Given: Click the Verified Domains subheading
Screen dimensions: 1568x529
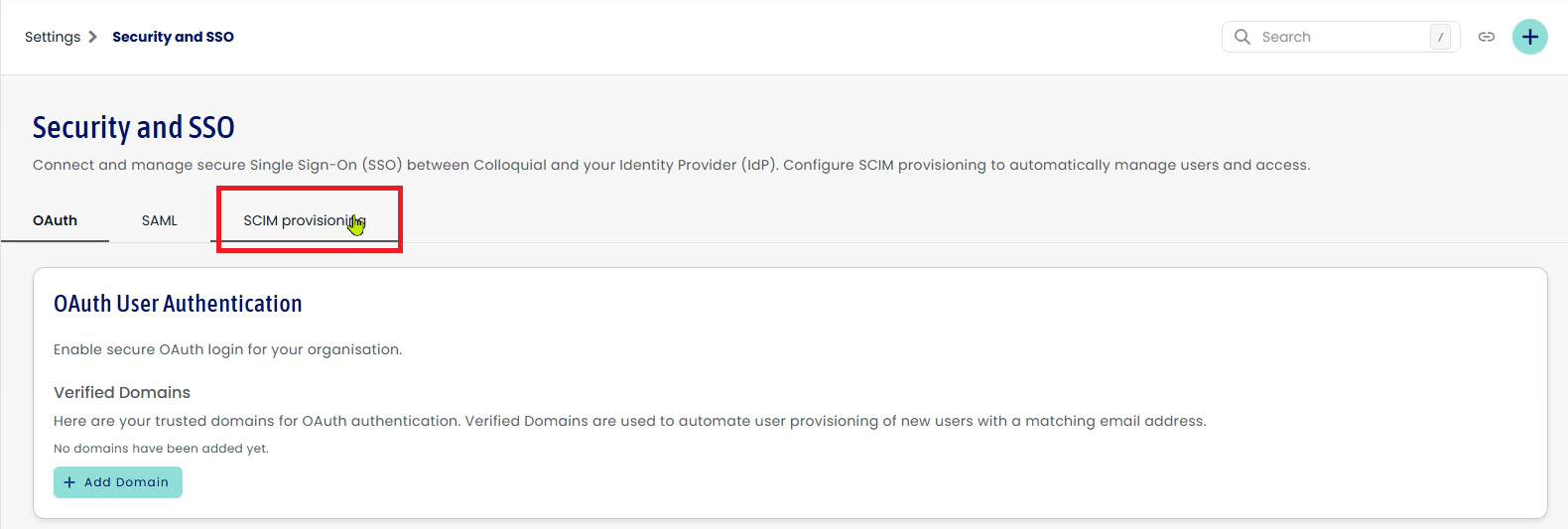Looking at the screenshot, I should click(122, 393).
